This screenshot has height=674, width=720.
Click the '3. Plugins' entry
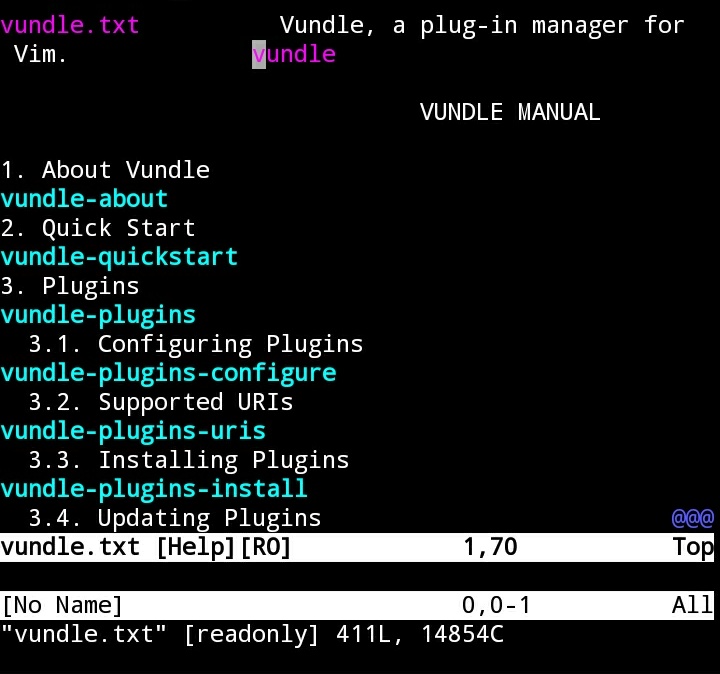pyautogui.click(x=70, y=286)
